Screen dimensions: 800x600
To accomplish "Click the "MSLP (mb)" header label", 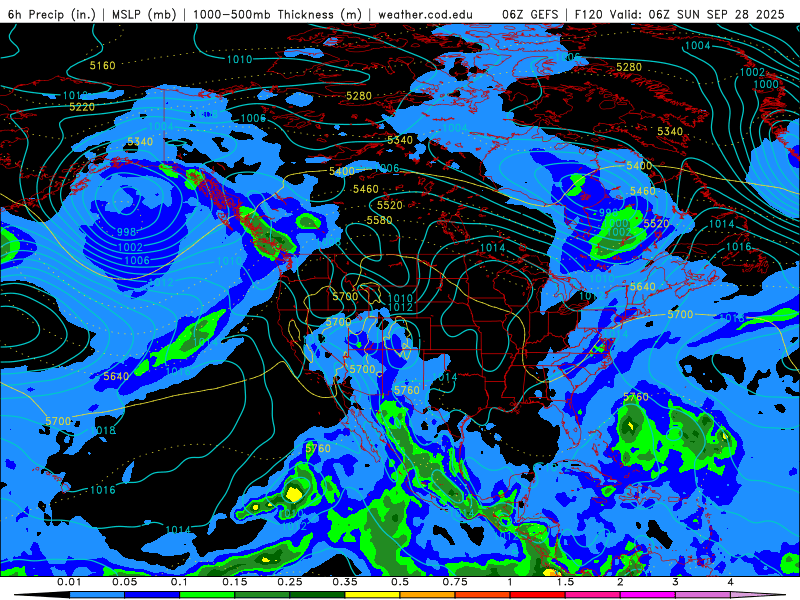I will pyautogui.click(x=143, y=14).
